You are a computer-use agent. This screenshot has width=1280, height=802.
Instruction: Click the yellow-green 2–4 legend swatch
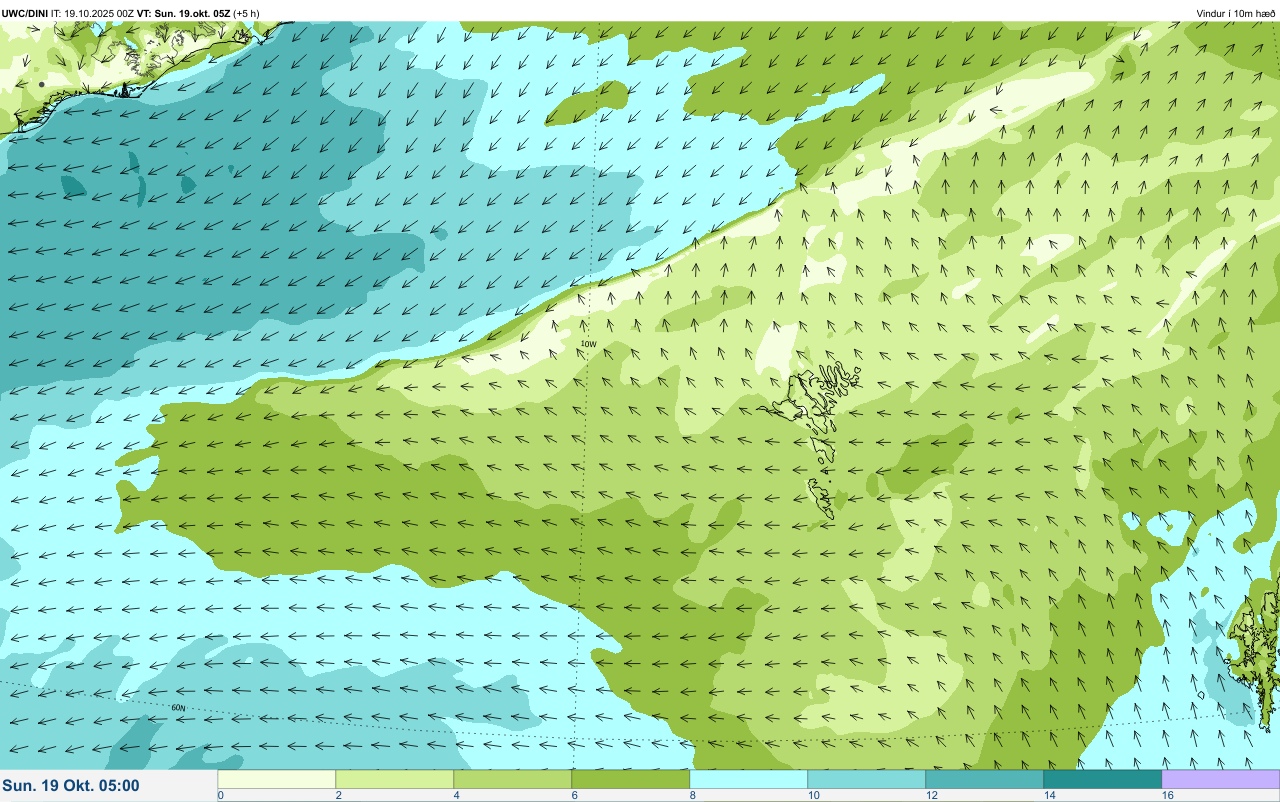[x=395, y=779]
